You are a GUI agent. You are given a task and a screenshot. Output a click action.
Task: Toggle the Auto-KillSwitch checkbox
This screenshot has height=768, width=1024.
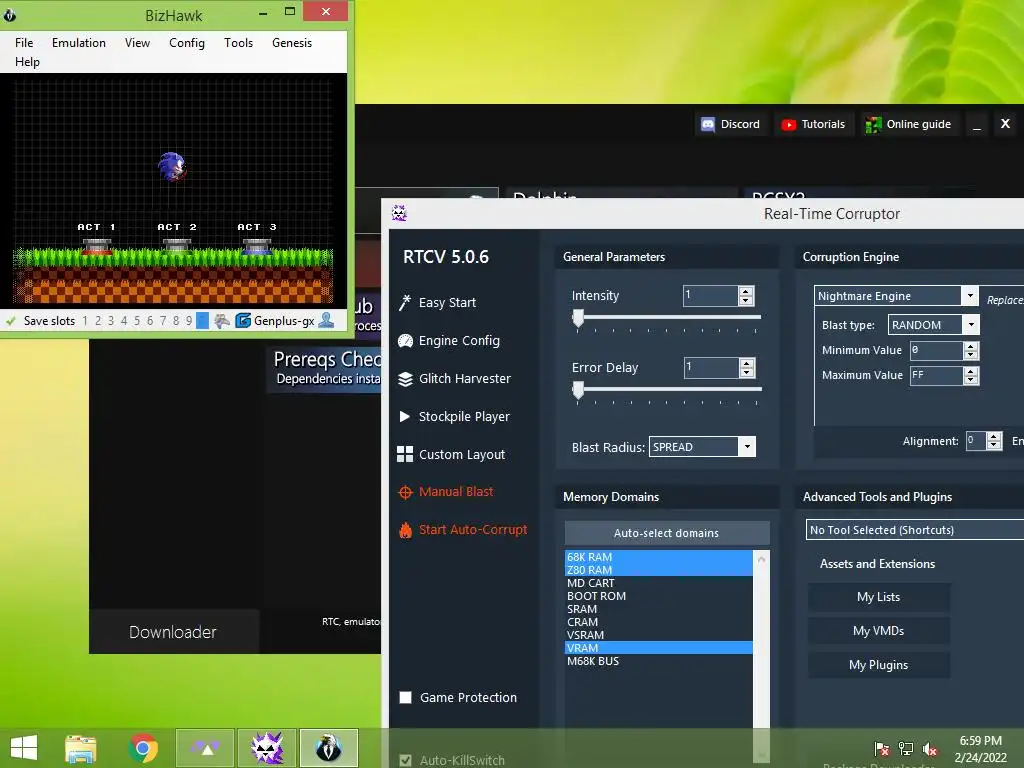coord(406,760)
